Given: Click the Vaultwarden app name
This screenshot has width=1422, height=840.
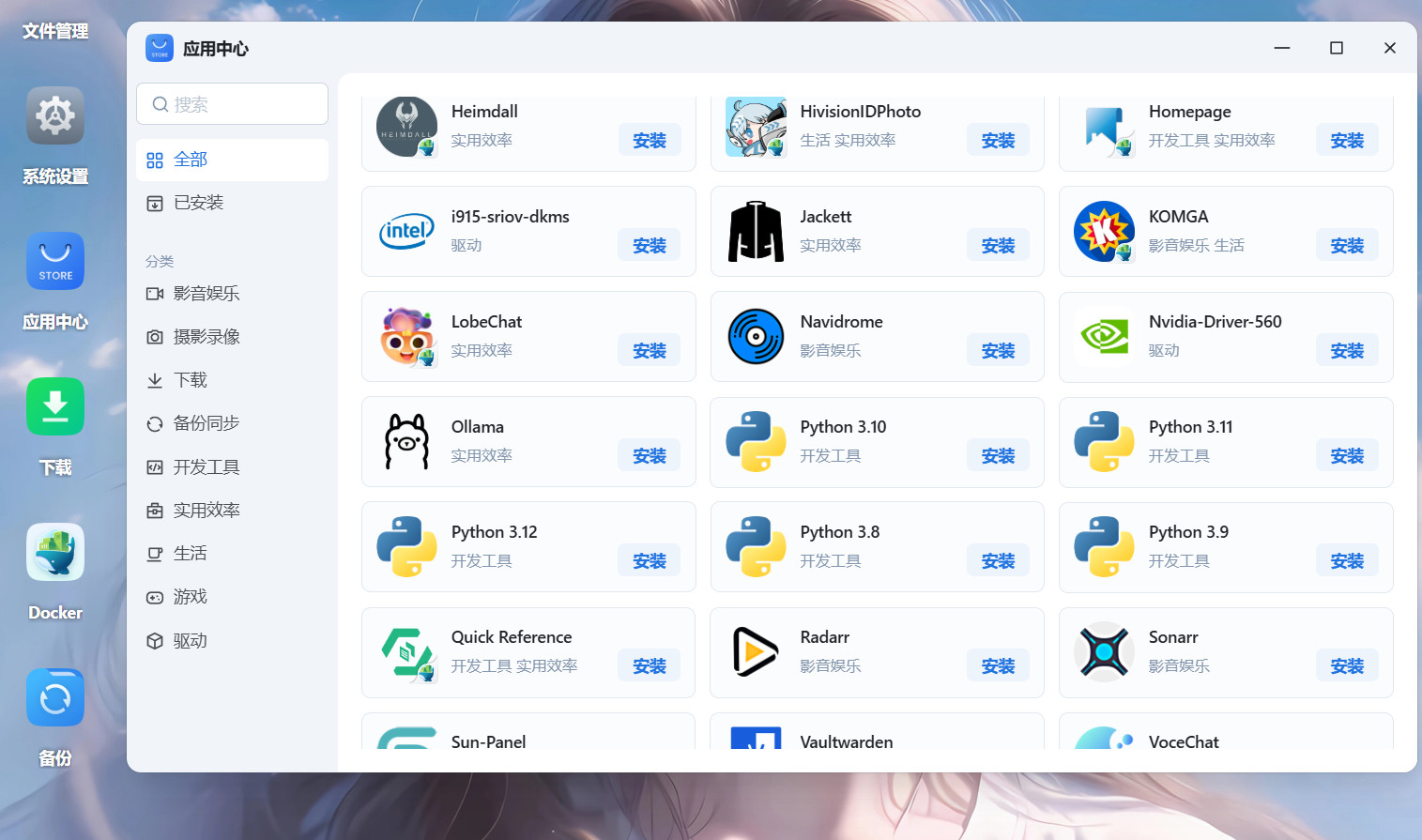Looking at the screenshot, I should (x=847, y=741).
